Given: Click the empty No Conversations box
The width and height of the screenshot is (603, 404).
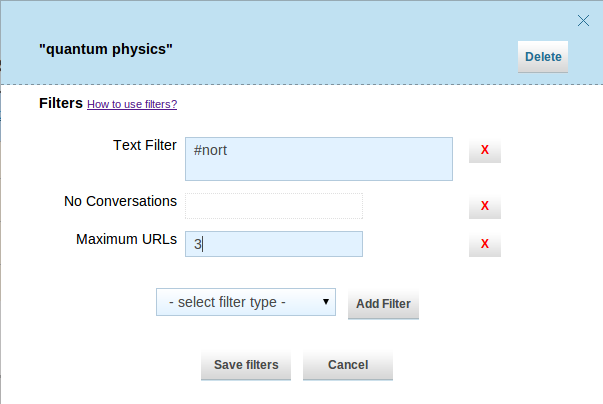Looking at the screenshot, I should [x=274, y=206].
